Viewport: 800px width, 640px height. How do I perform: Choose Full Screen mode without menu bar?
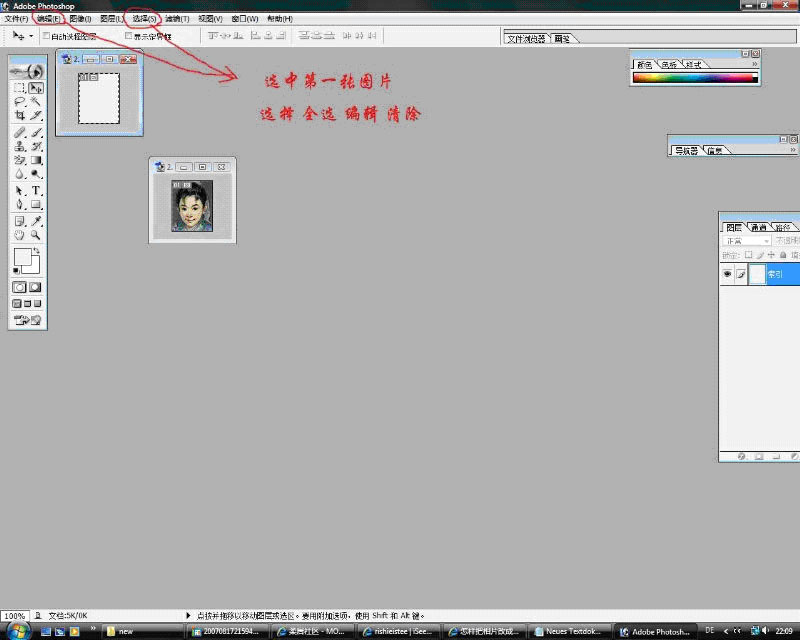(38, 304)
